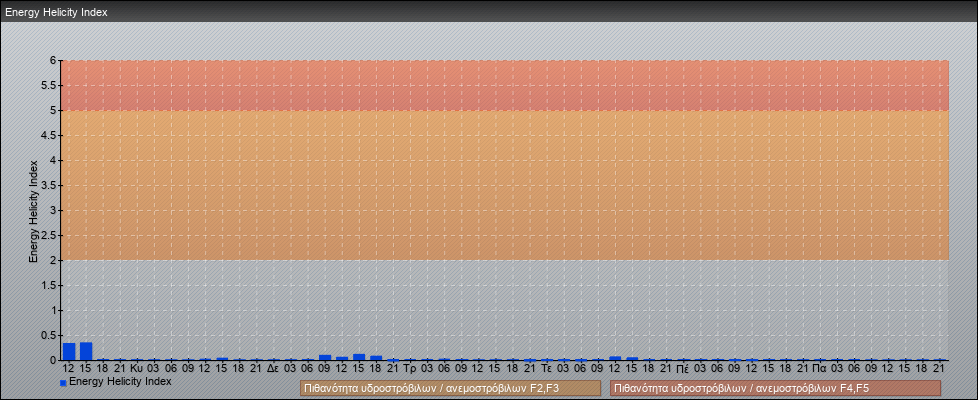The height and width of the screenshot is (400, 978).
Task: Click the y-axis value 2
Action: pos(54,260)
